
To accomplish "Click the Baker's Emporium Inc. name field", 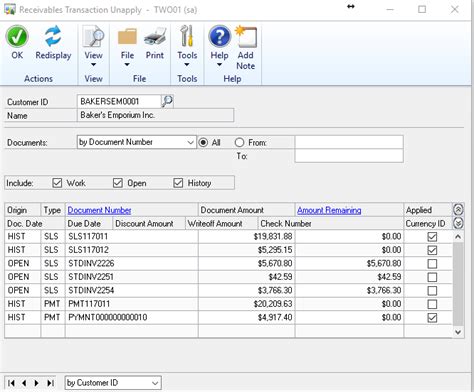I will (155, 115).
